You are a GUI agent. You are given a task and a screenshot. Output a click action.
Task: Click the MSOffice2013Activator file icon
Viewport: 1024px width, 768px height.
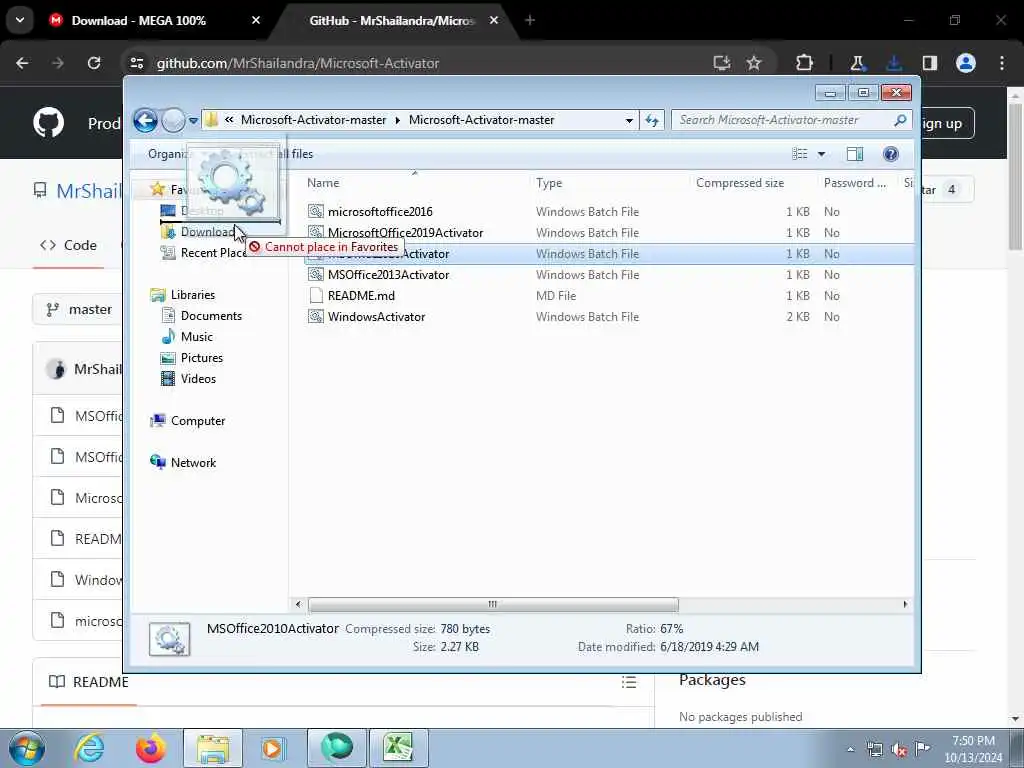coord(316,275)
